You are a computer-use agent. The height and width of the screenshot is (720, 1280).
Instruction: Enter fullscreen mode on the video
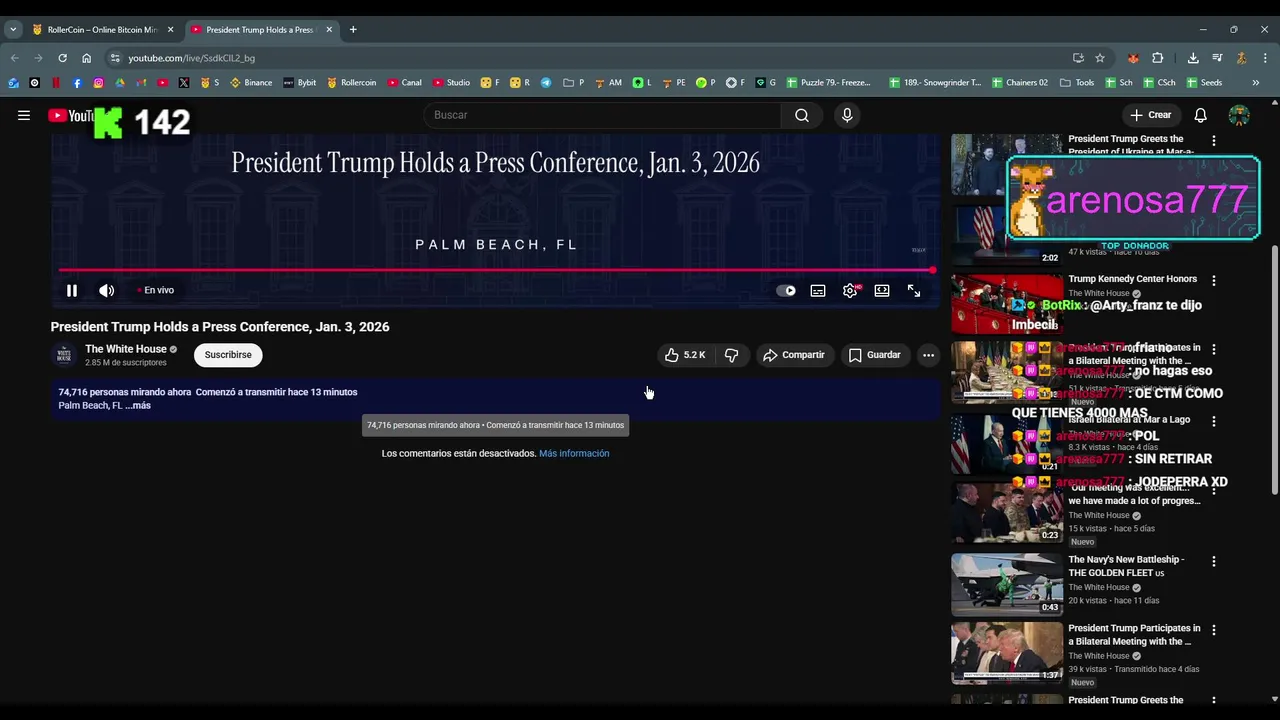click(914, 291)
